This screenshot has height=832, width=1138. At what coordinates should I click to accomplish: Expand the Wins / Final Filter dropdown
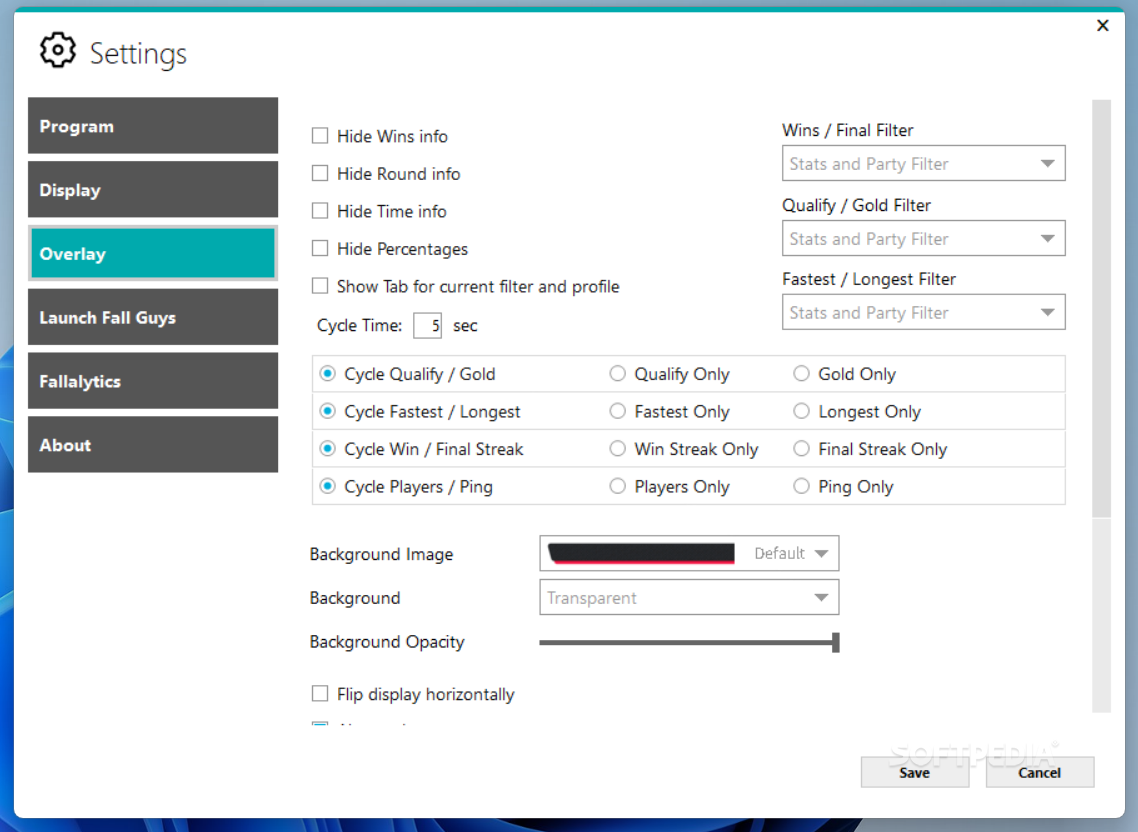[923, 163]
